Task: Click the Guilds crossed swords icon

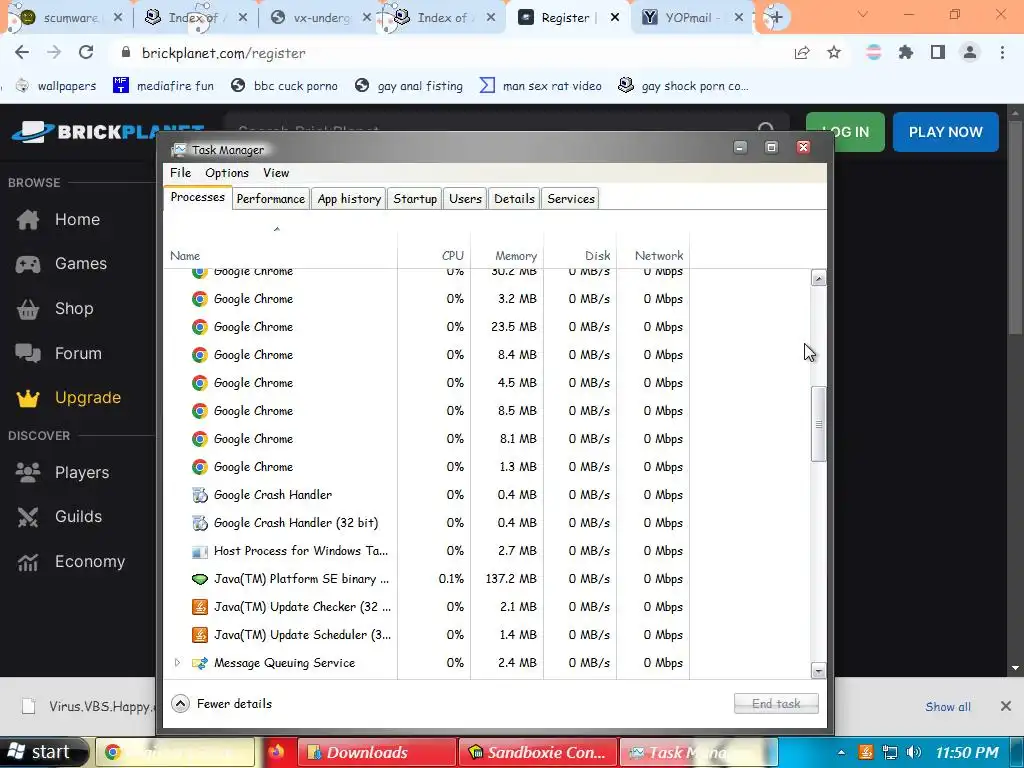Action: 28,517
